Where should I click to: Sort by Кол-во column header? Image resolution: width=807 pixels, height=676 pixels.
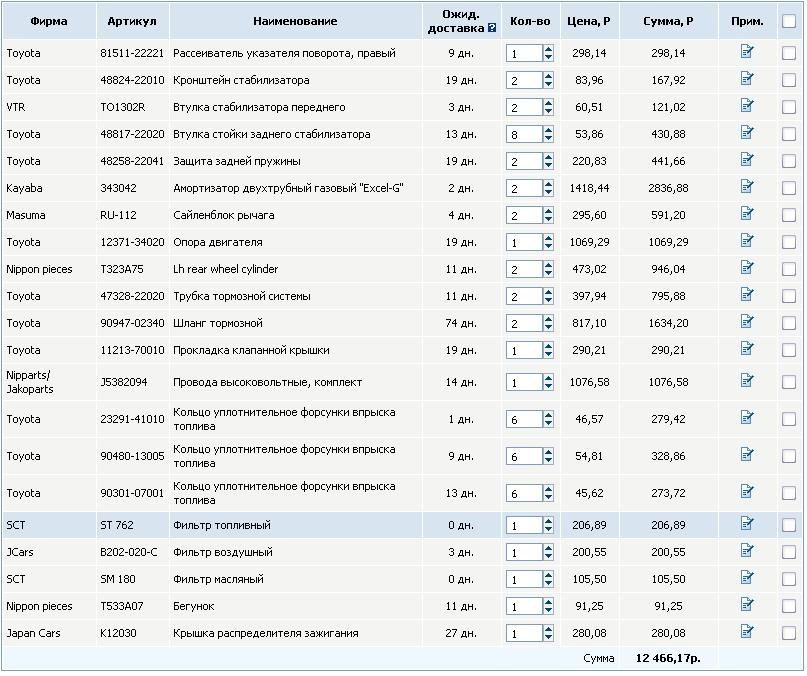click(530, 21)
